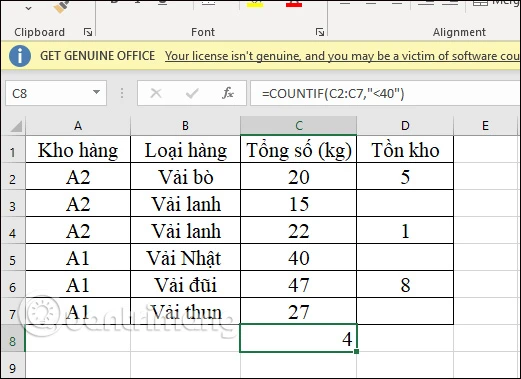521x379 pixels.
Task: Open Font settings dialog launcher
Action: [320, 32]
